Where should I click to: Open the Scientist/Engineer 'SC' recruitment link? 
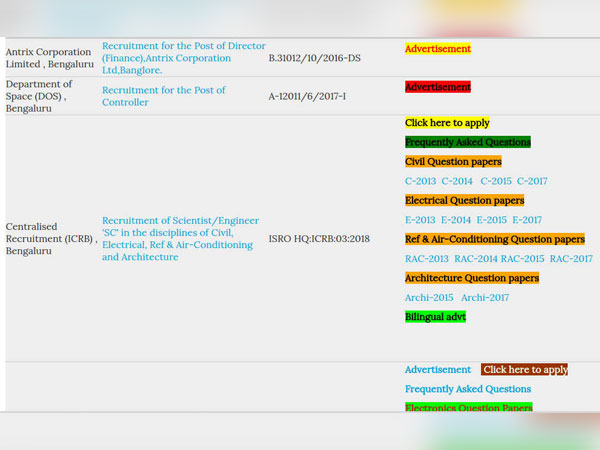point(180,238)
